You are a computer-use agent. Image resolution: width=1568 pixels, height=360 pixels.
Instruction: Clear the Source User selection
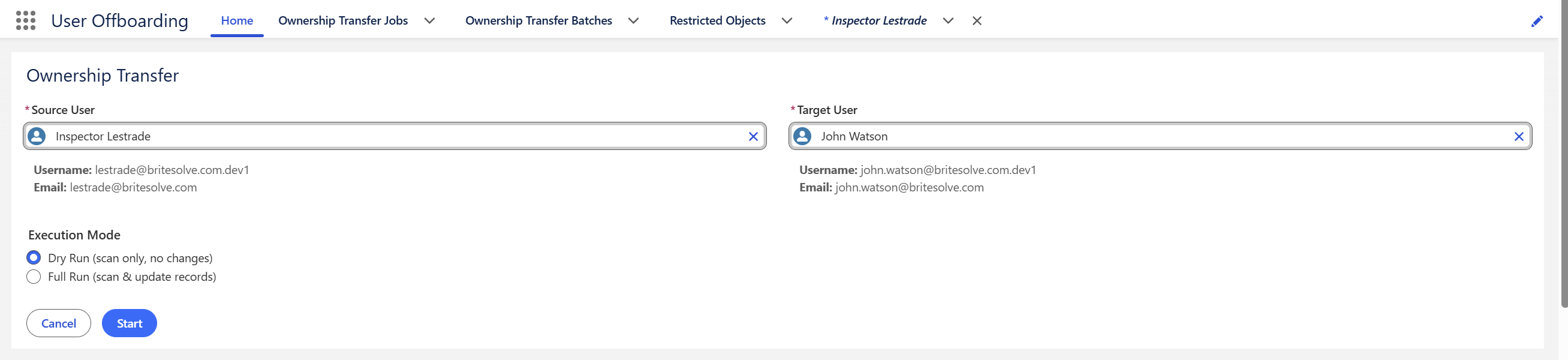click(753, 136)
